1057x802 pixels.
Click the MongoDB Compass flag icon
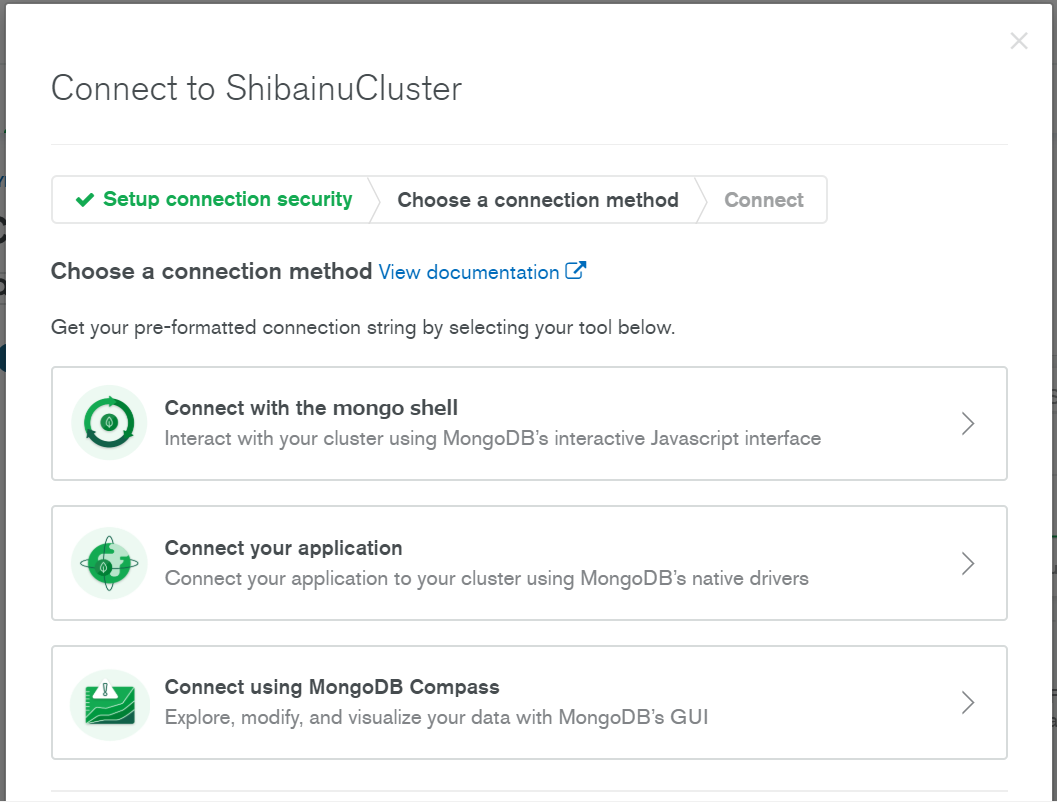coord(108,702)
